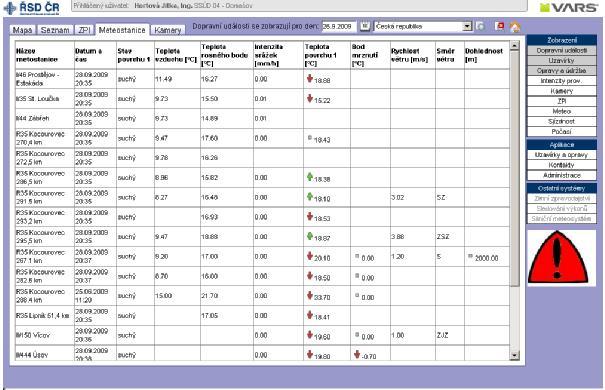The width and height of the screenshot is (605, 390).
Task: Select the R35 Lipník 51,4 km station name
Action: click(x=42, y=316)
